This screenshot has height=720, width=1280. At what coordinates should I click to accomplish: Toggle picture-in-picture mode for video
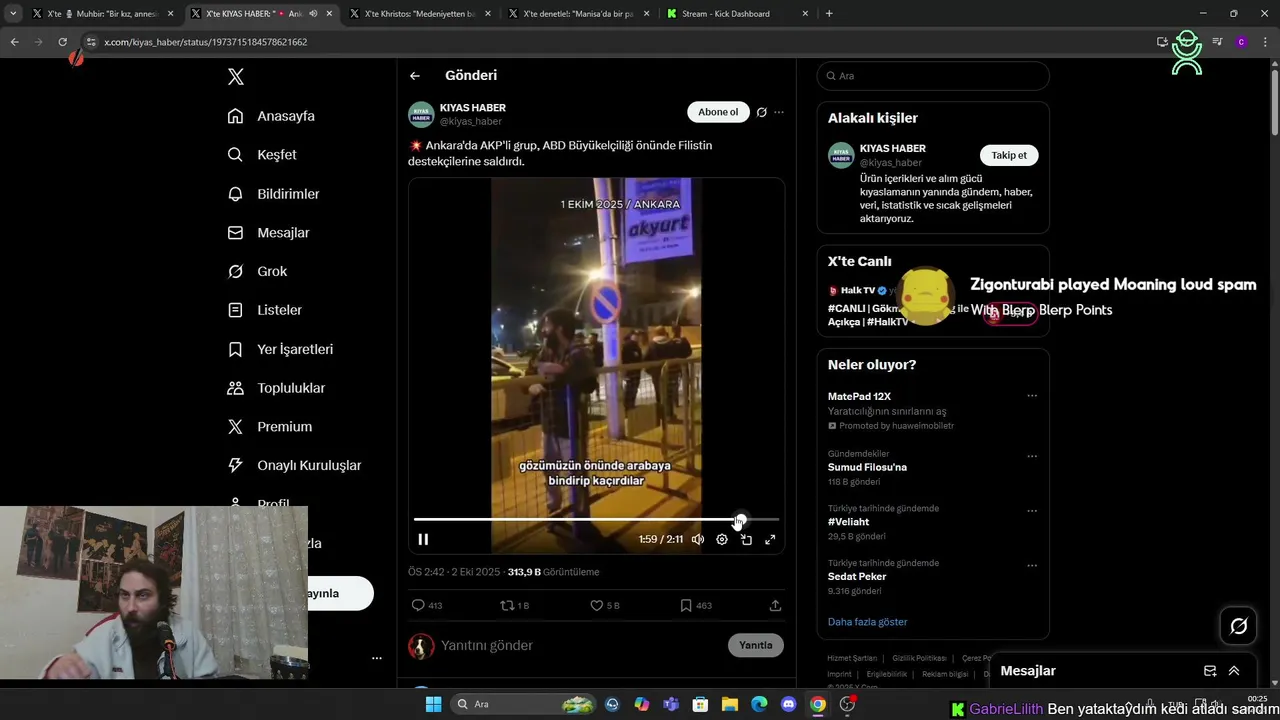point(746,539)
